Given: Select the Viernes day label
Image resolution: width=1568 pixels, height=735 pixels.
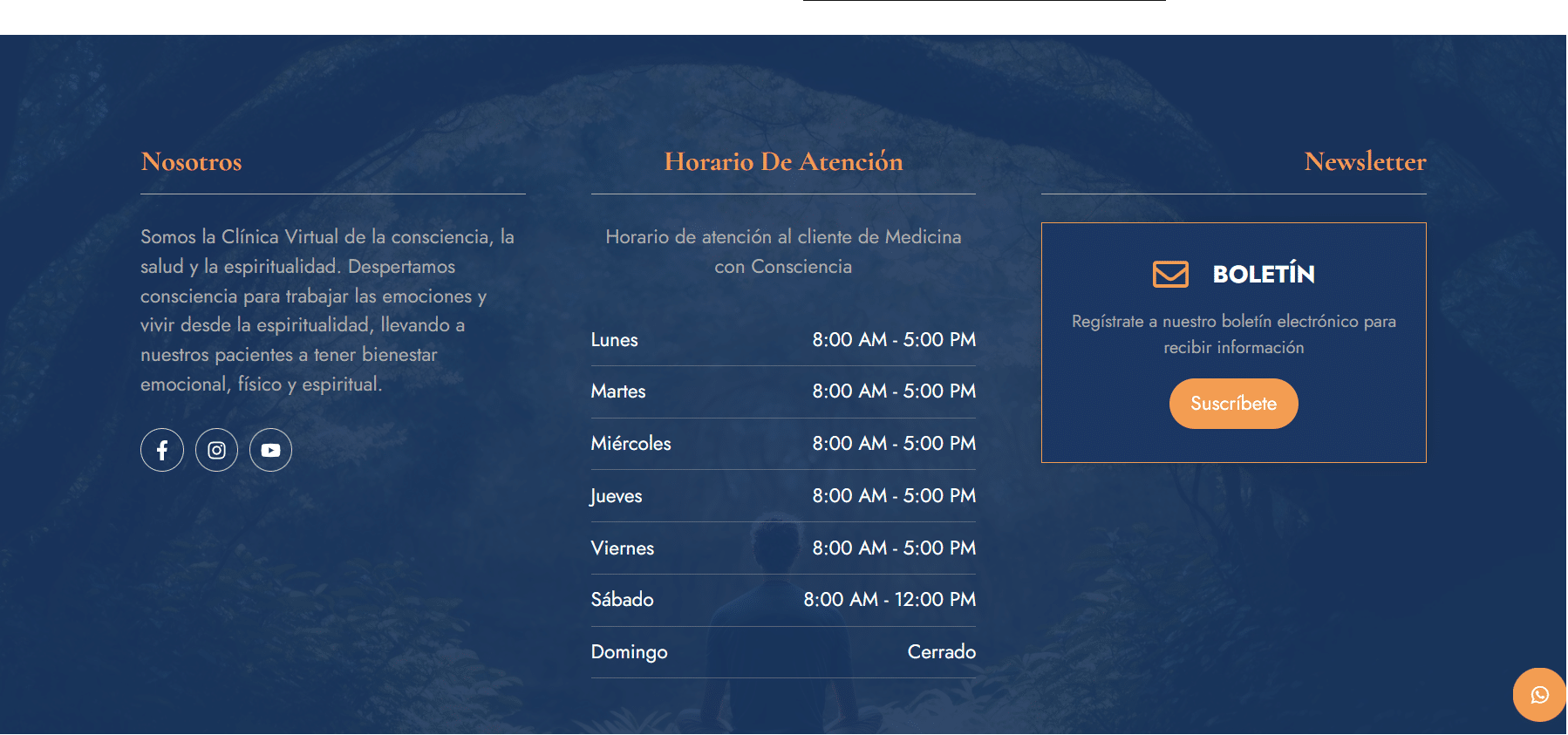Looking at the screenshot, I should pyautogui.click(x=622, y=548).
